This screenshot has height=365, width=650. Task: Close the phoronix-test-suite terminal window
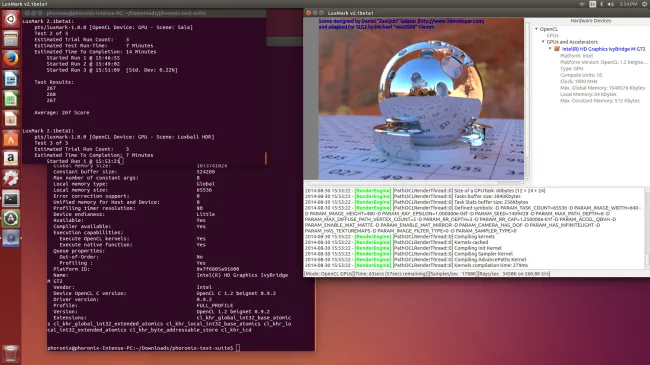pyautogui.click(x=27, y=13)
